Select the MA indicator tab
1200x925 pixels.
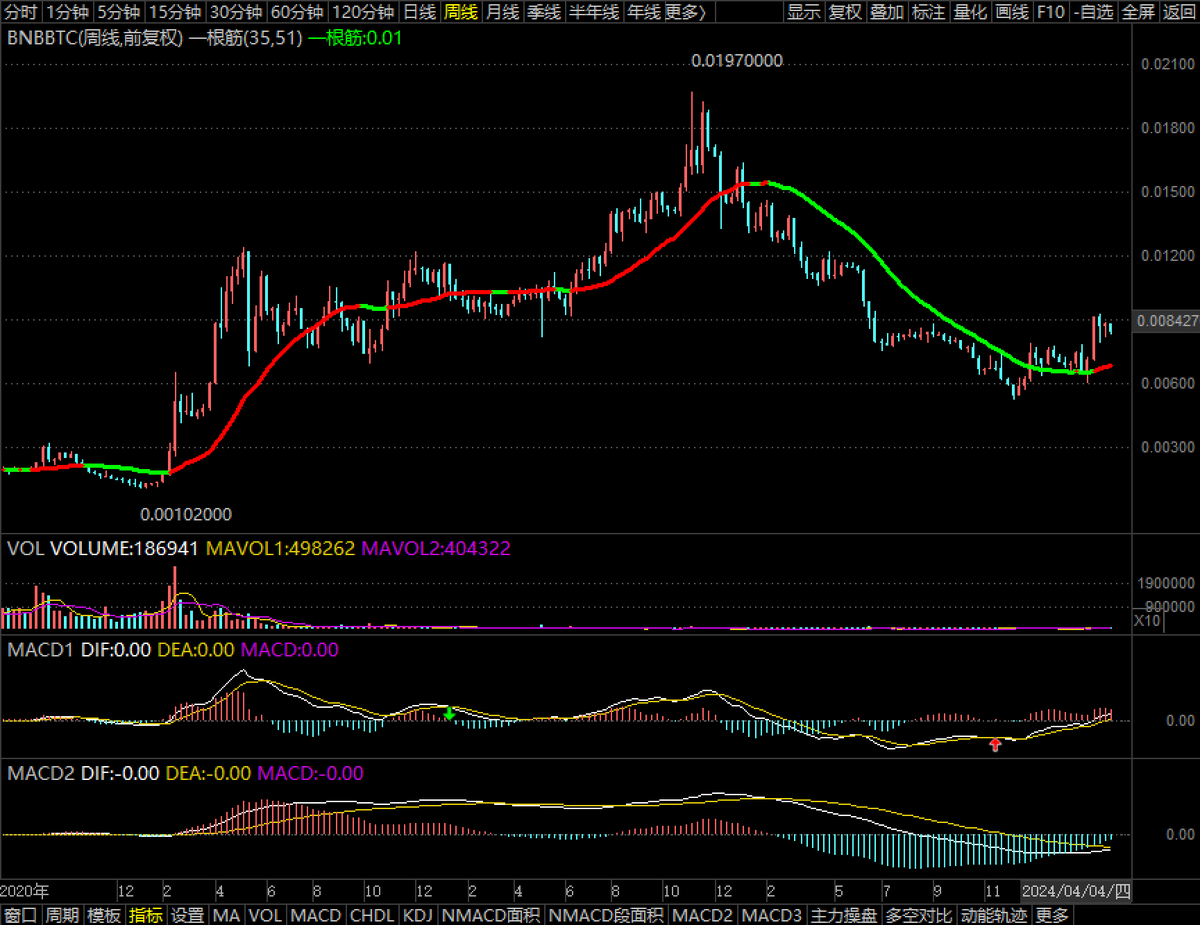coord(227,915)
